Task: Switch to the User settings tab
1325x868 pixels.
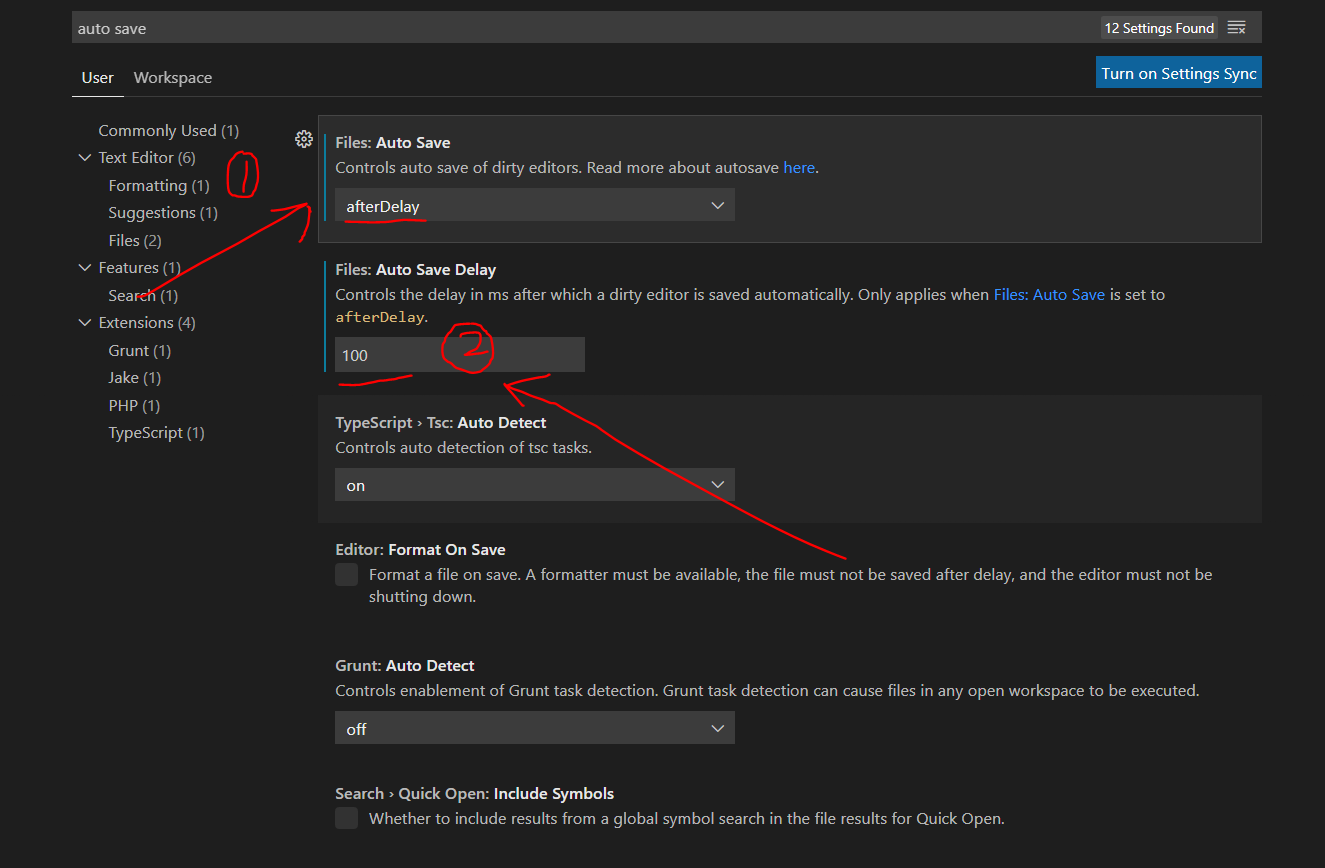Action: click(98, 77)
